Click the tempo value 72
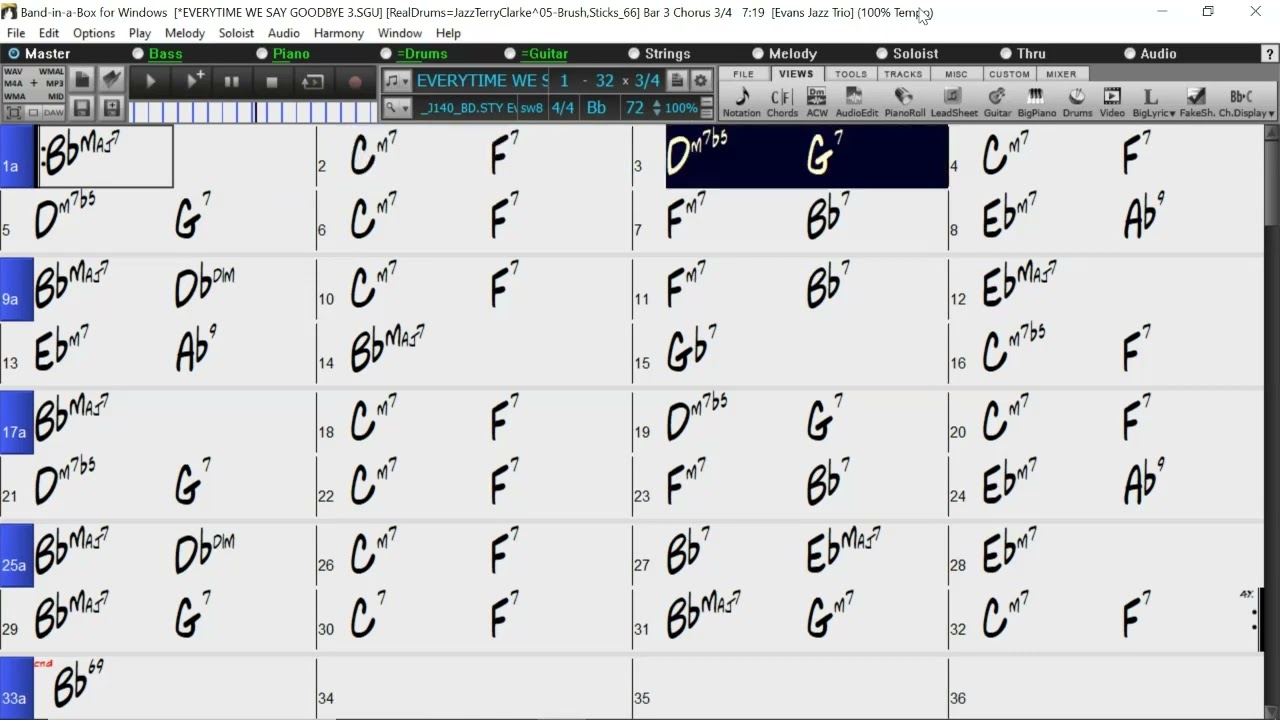 click(x=634, y=108)
